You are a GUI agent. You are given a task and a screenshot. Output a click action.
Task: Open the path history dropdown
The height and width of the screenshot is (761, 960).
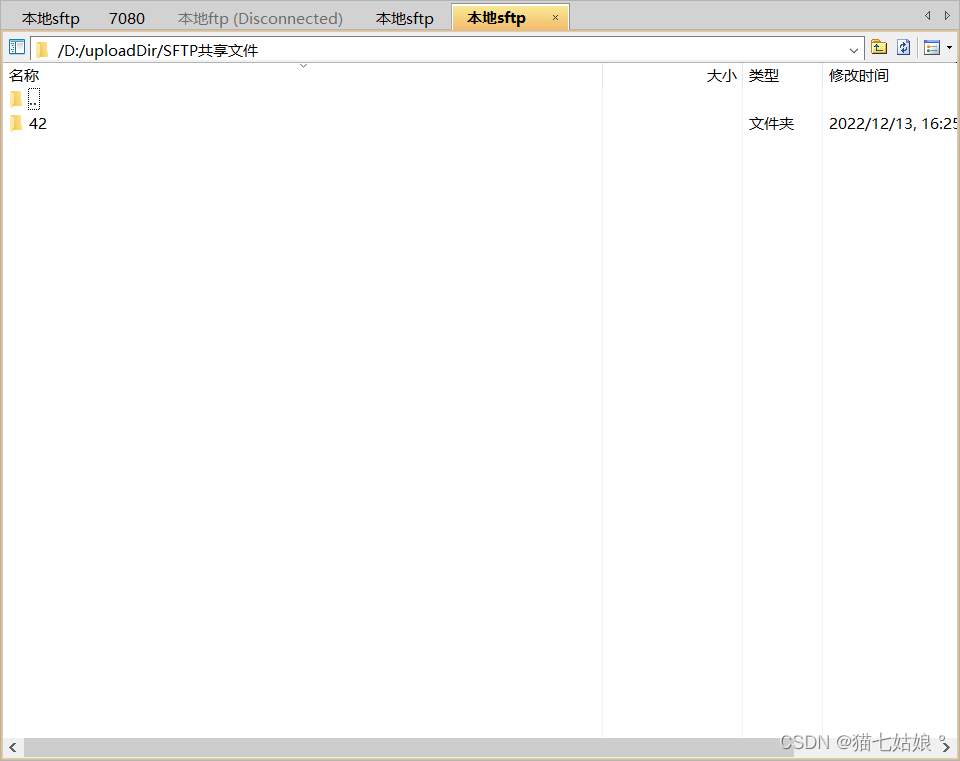[x=853, y=50]
